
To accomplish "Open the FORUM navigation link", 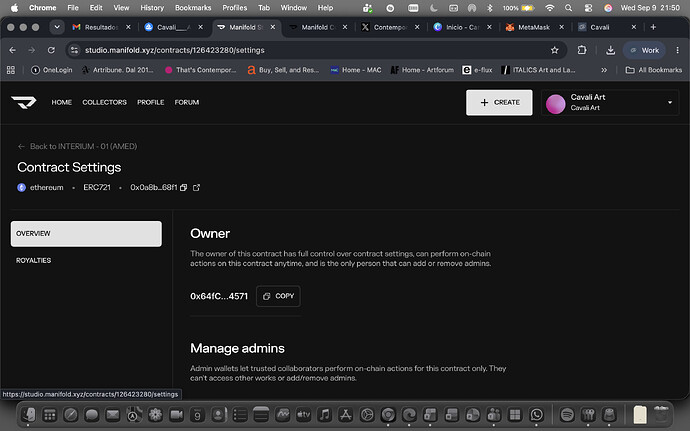I will 187,102.
